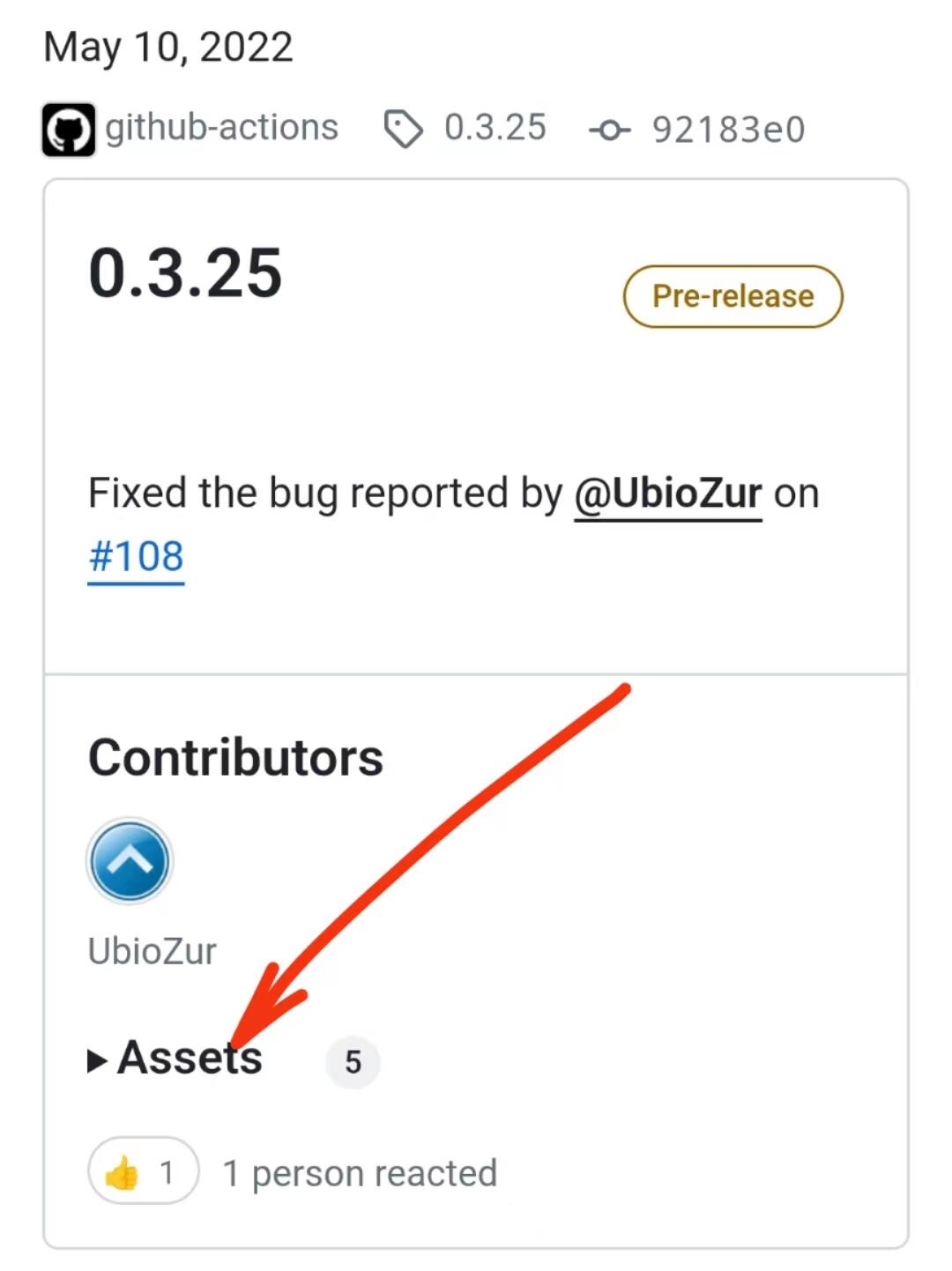The image size is (952, 1271).
Task: Click the thumbs up reaction count
Action: point(167,1173)
